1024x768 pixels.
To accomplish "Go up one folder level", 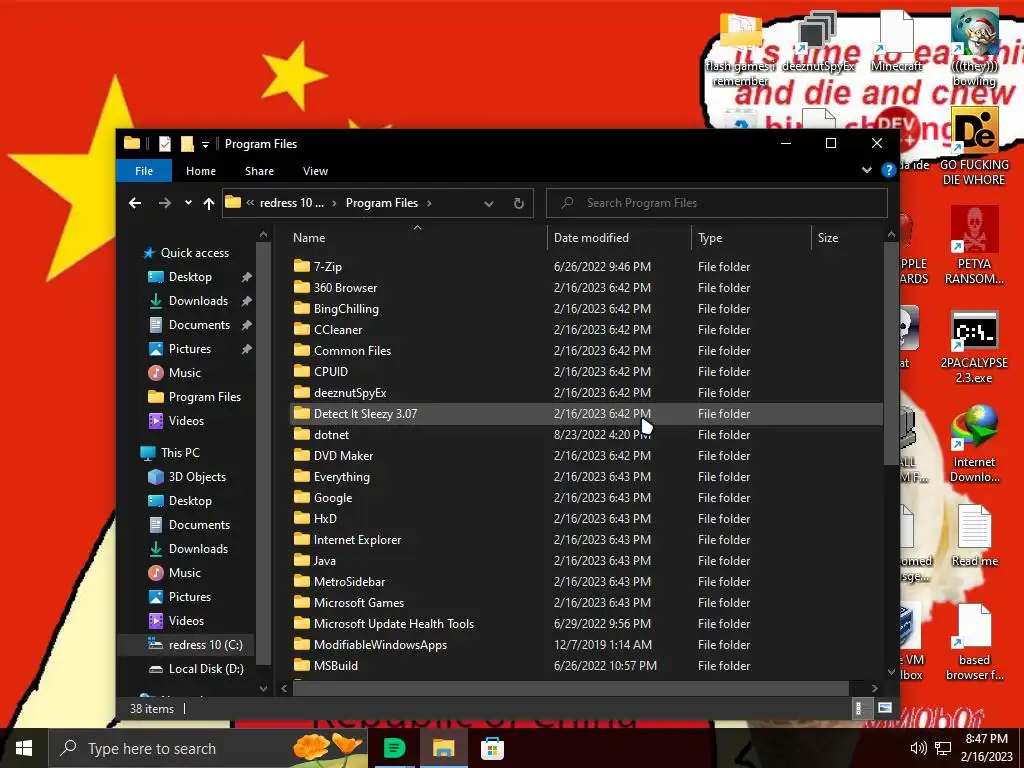I will [x=209, y=203].
